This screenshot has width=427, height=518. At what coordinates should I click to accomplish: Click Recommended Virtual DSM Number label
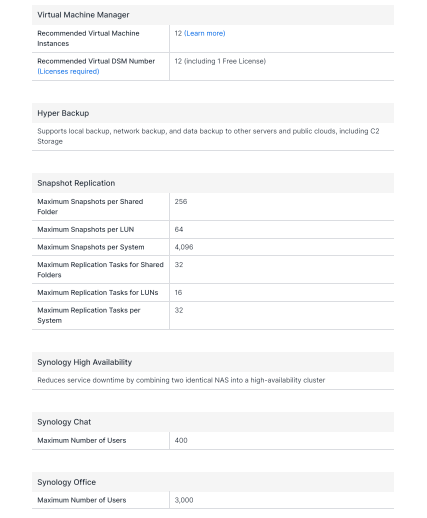click(96, 61)
